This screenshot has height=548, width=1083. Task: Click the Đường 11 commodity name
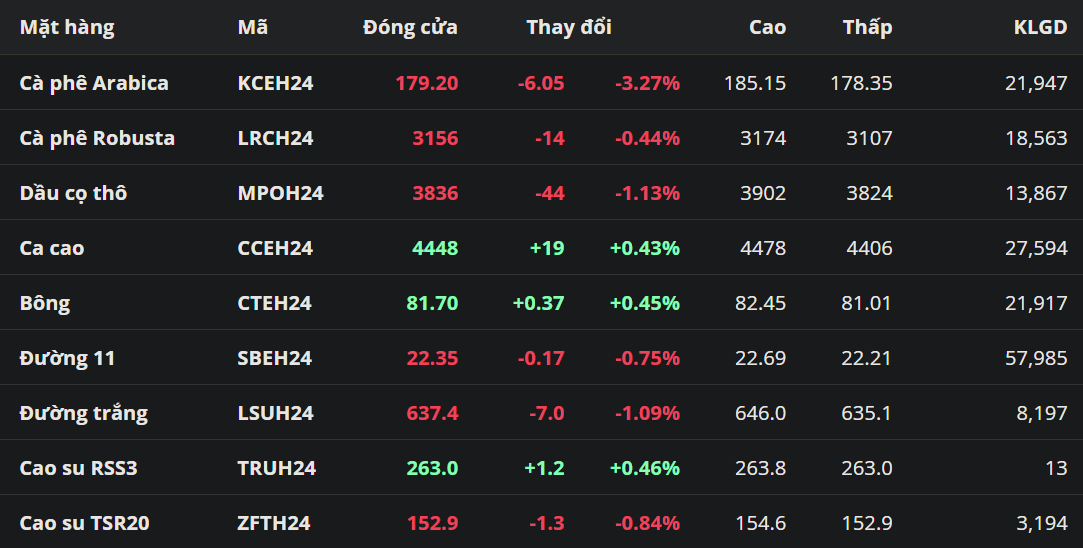67,358
